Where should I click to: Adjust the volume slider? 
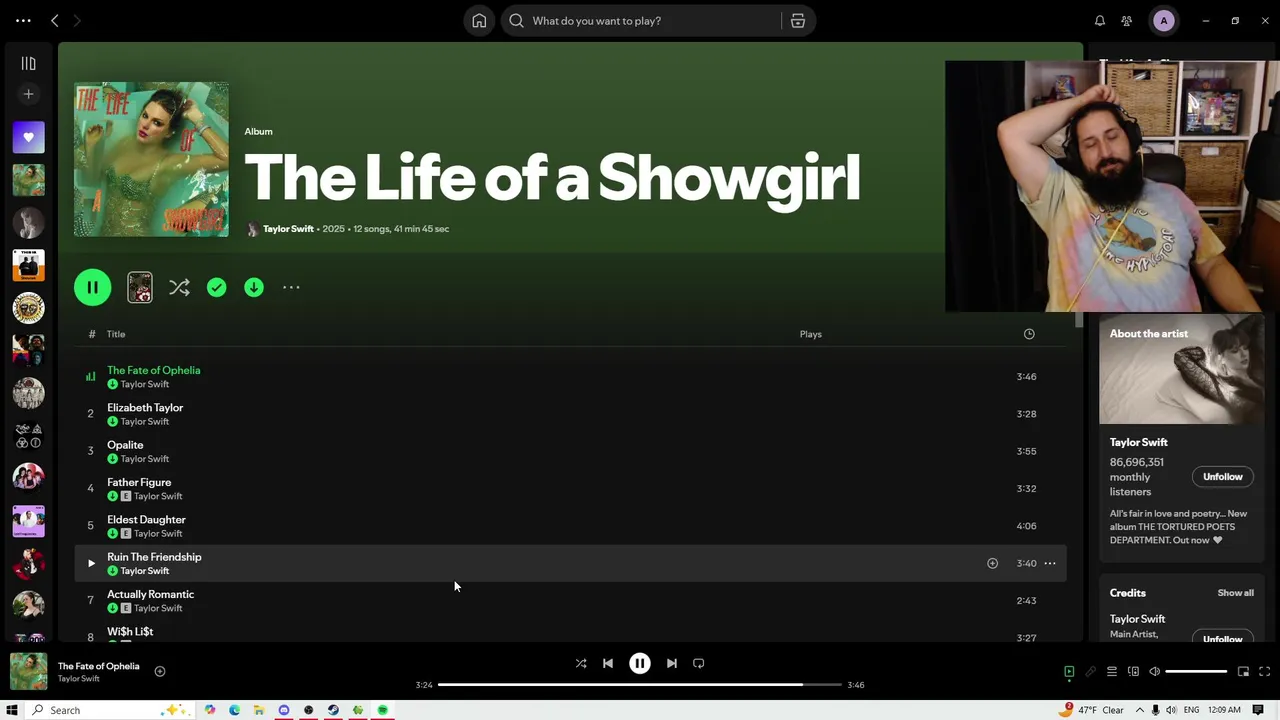pos(1196,672)
